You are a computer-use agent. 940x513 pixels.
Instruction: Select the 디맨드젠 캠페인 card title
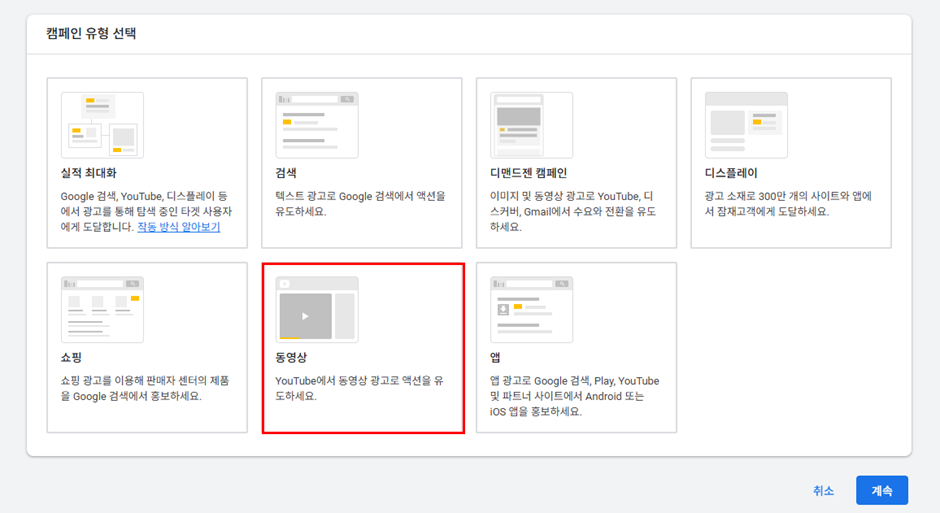point(528,173)
